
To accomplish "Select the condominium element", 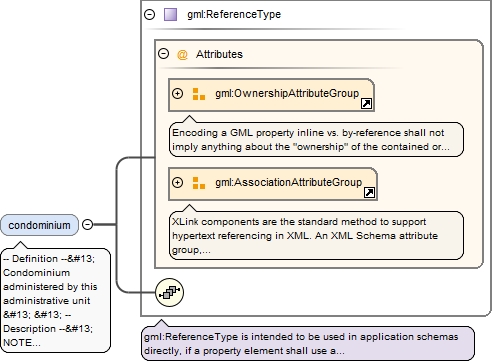I will point(39,225).
